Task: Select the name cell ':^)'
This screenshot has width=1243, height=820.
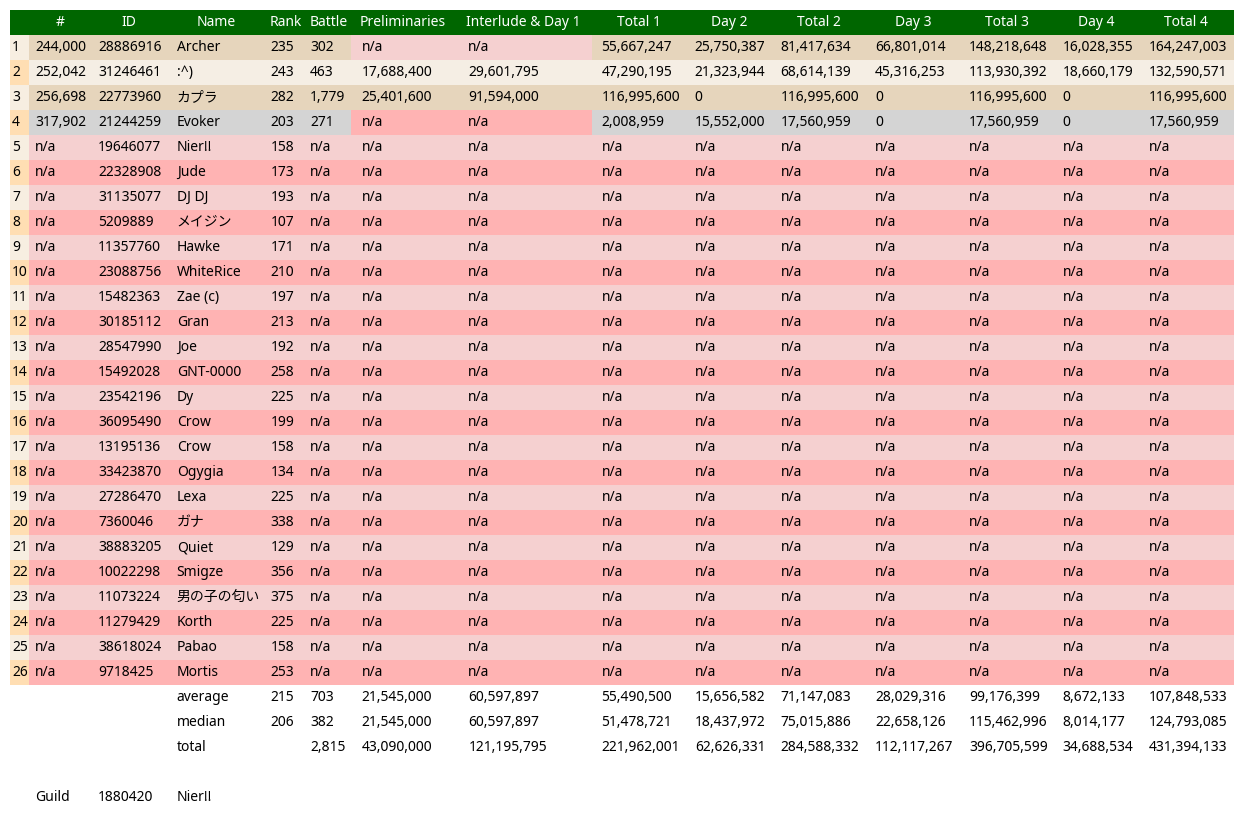Action: (184, 71)
